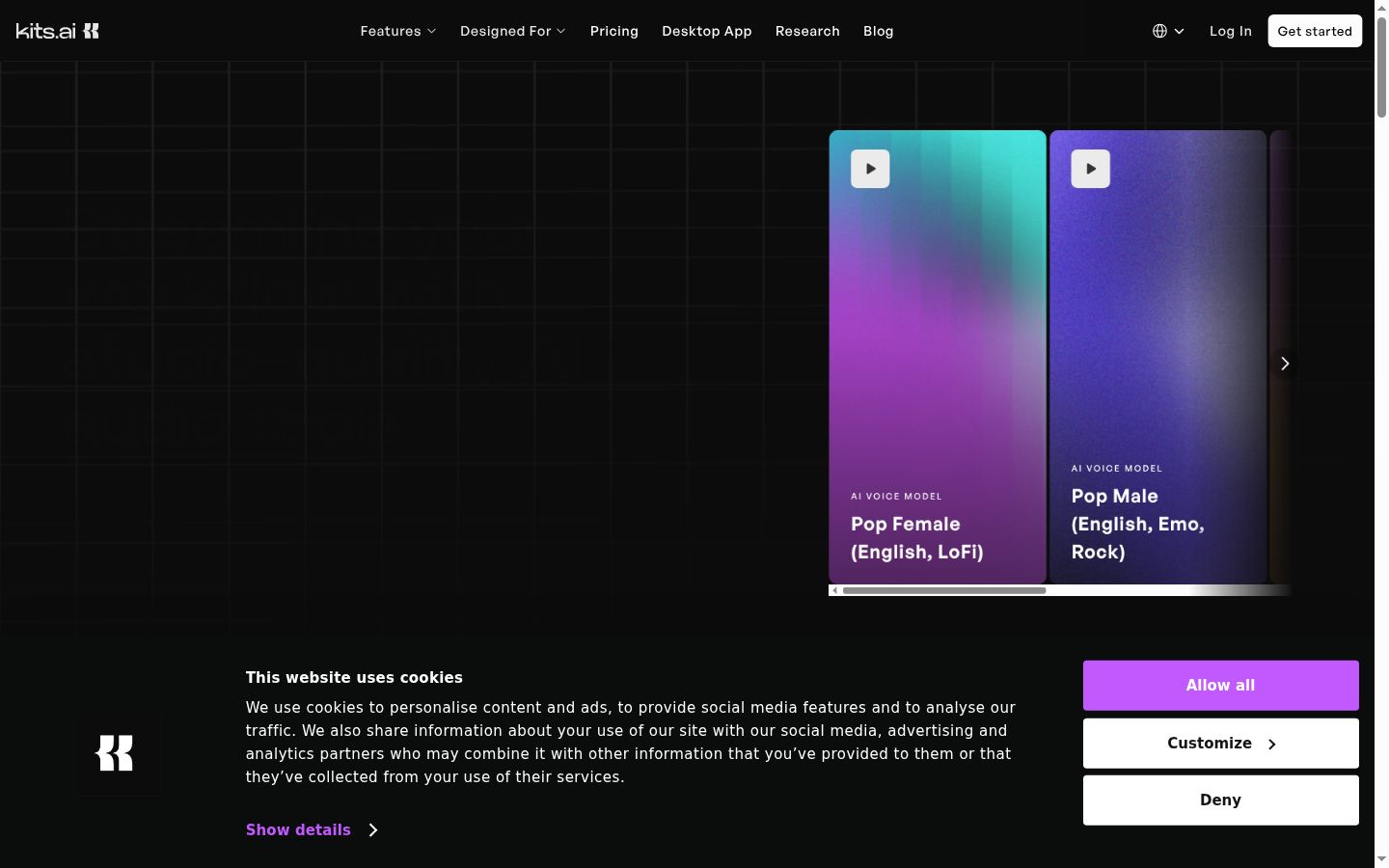Open the Pricing page
Viewport: 1389px width, 868px height.
point(614,31)
